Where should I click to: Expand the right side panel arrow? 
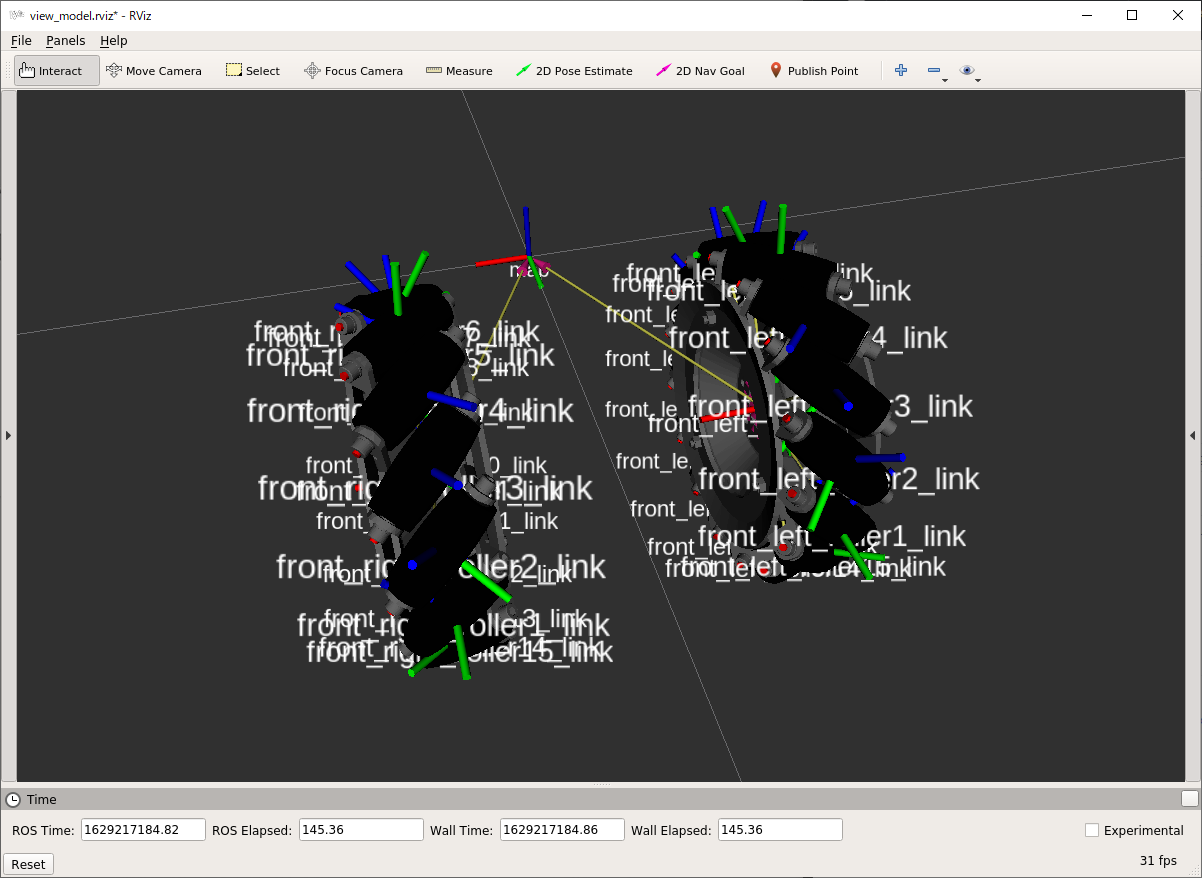point(1193,435)
